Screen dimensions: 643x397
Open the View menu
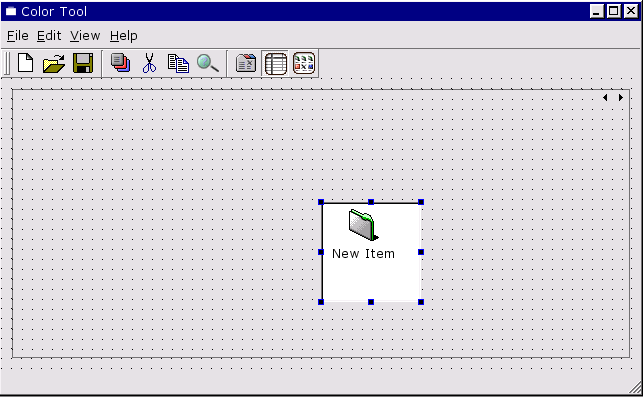click(85, 36)
